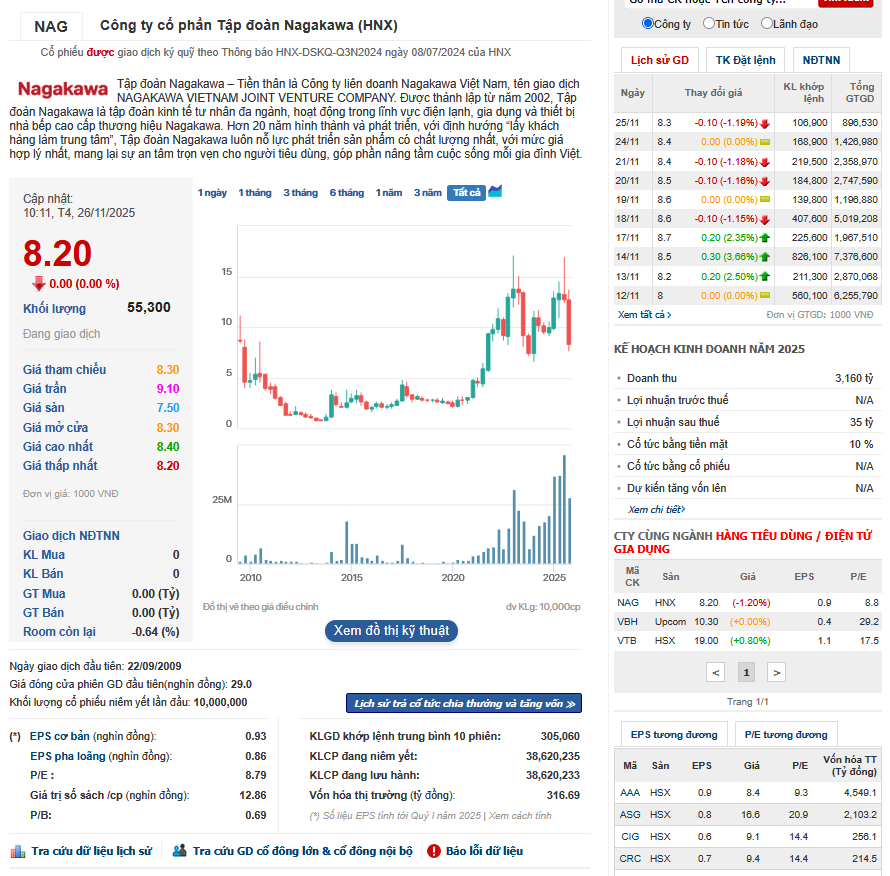Screen dimensions: 890x876
Task: Click the yellow unchanged icon in the 12/11 row
Action: pos(765,296)
